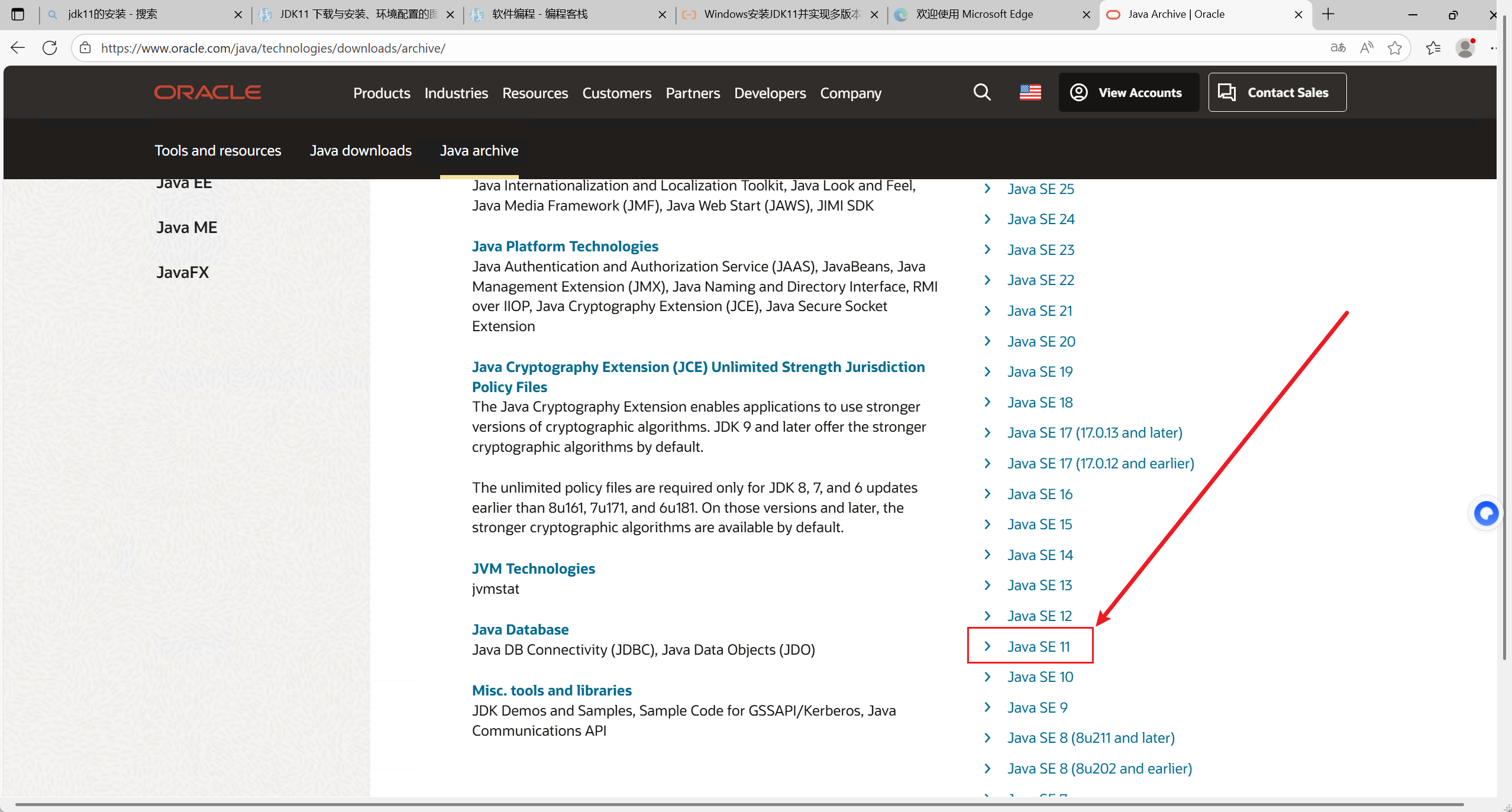Image resolution: width=1512 pixels, height=812 pixels.
Task: Expand the chevron next to Java SE 11
Action: tap(987, 646)
